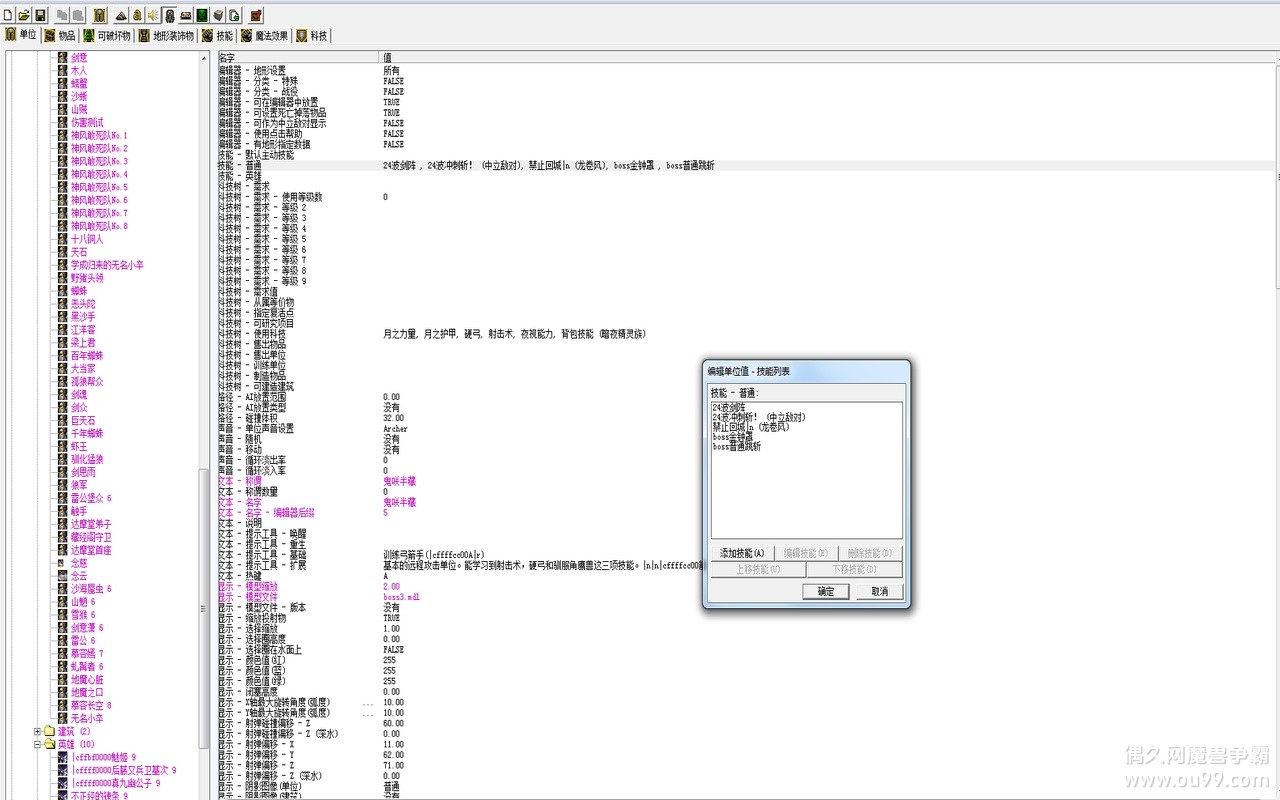
Task: Click the grayed 上移技能(U) button
Action: coord(758,570)
